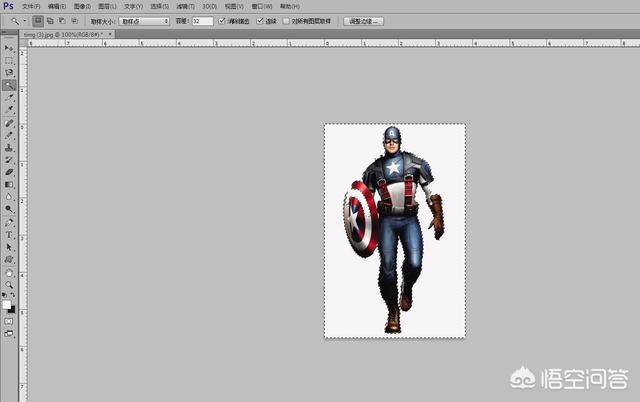
Task: Open the Filter menu (滤镜)
Action: click(185, 7)
